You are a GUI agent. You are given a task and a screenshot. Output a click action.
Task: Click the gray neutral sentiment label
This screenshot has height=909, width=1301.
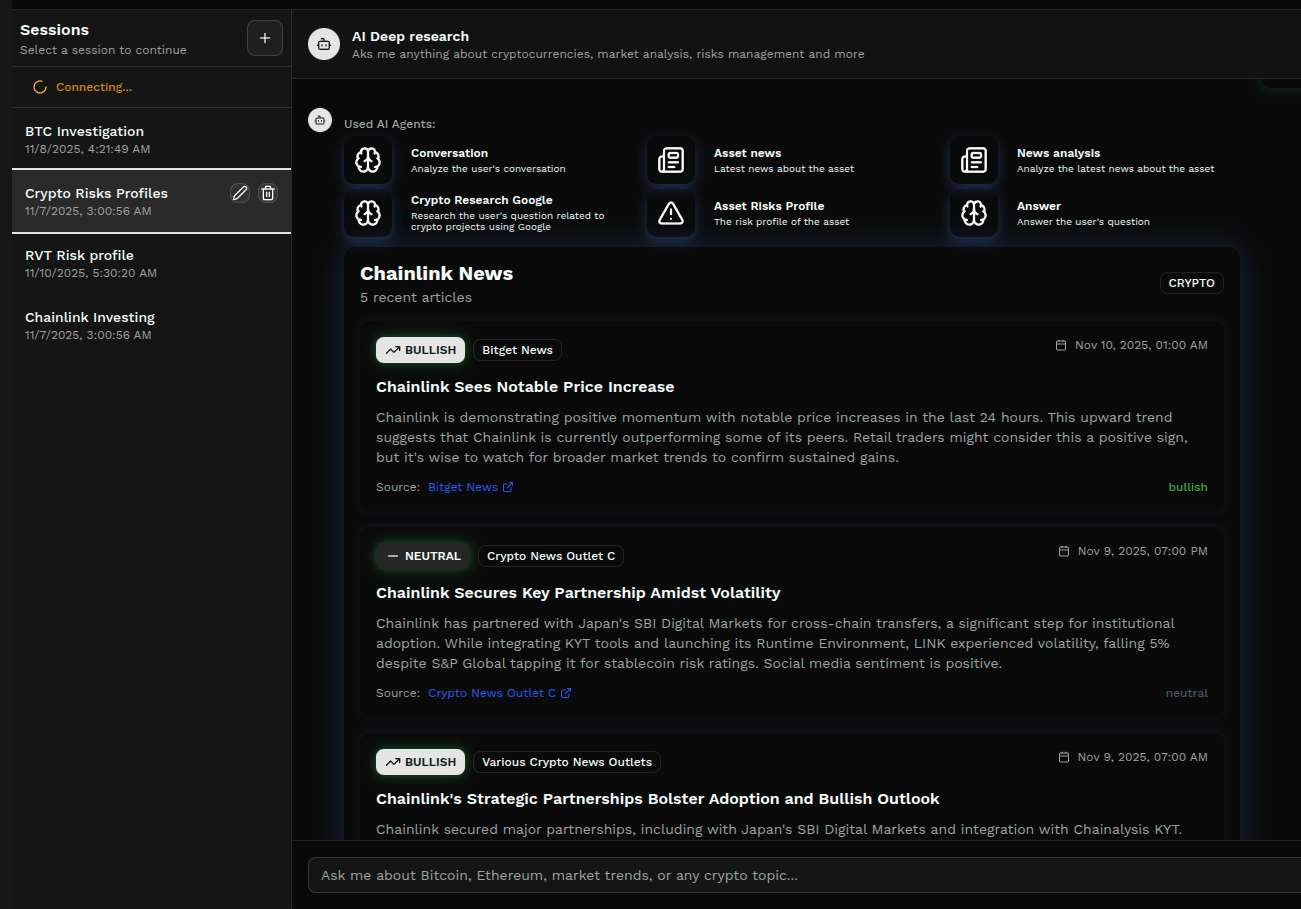(x=1186, y=693)
